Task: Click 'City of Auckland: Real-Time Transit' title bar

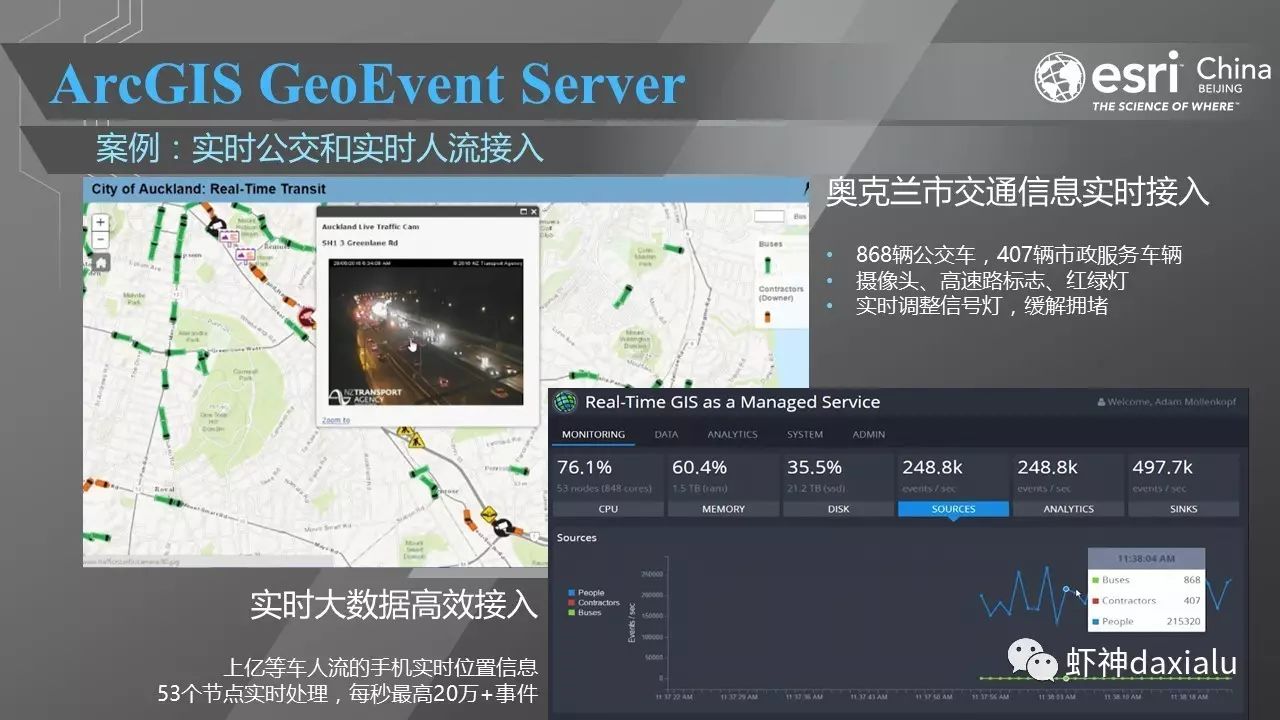Action: [x=445, y=189]
